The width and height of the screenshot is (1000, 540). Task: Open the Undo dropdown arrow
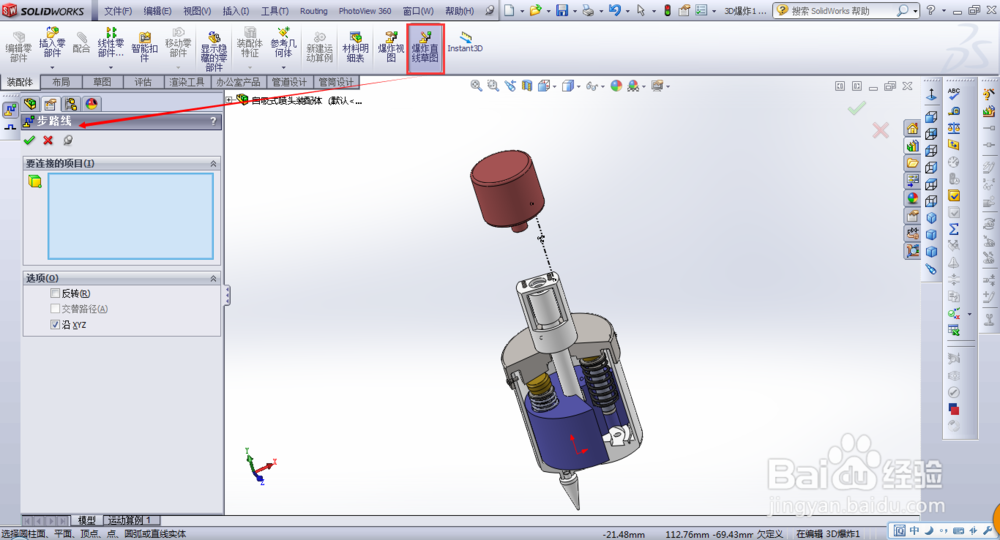click(x=627, y=11)
